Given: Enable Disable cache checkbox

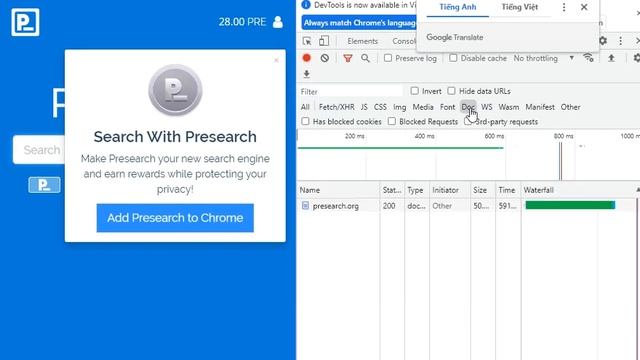Looking at the screenshot, I should tap(453, 58).
